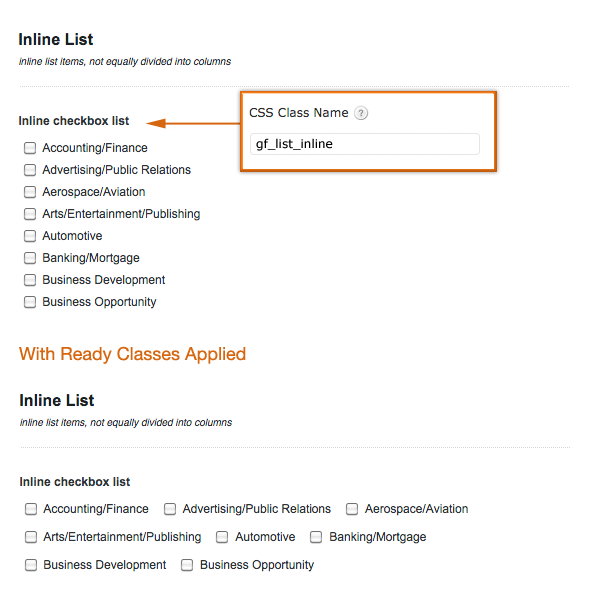Enable Aerospace/Aviation in the inline row list

click(x=352, y=509)
